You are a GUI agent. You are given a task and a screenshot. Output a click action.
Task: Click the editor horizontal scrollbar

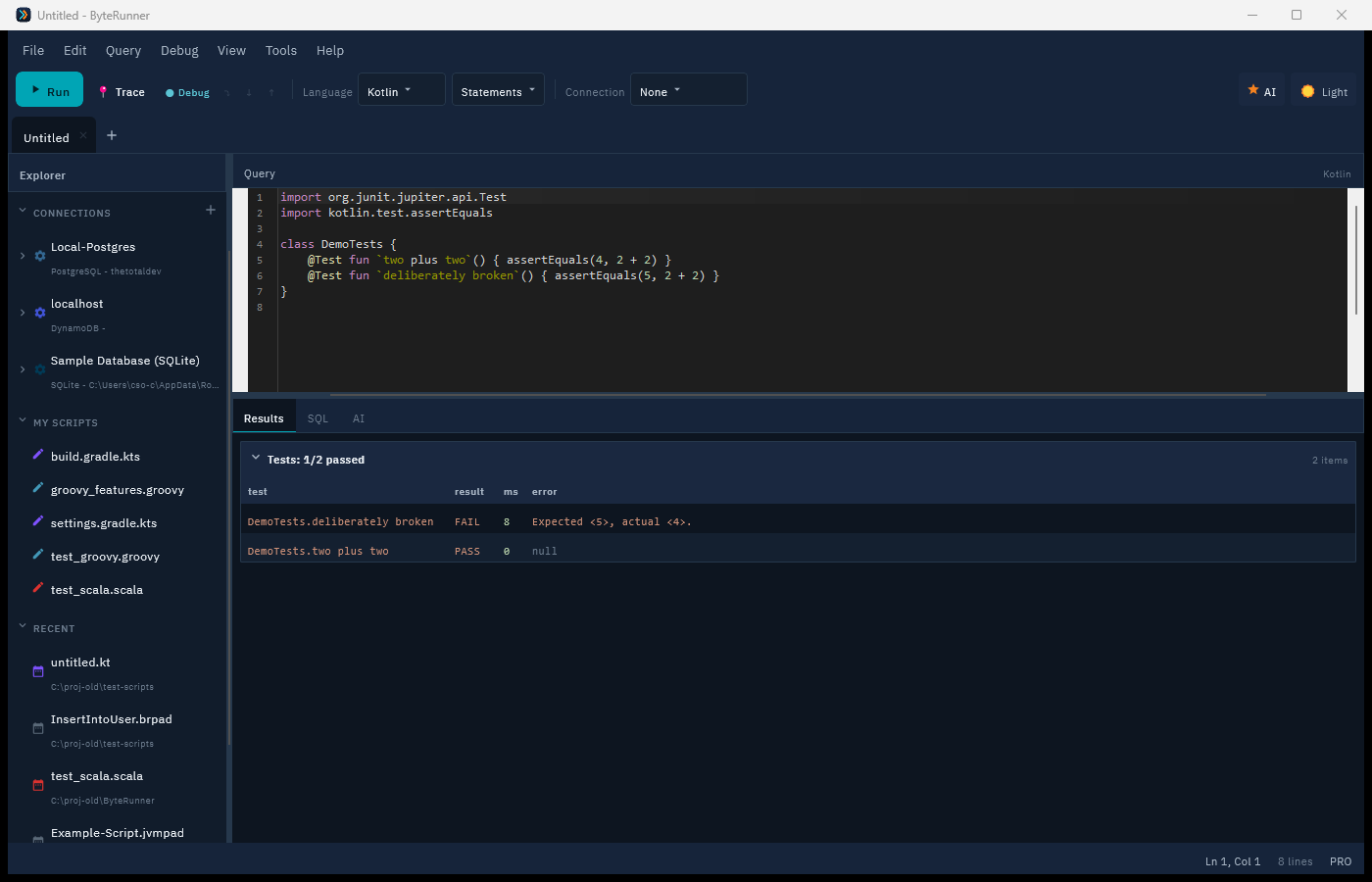(798, 395)
